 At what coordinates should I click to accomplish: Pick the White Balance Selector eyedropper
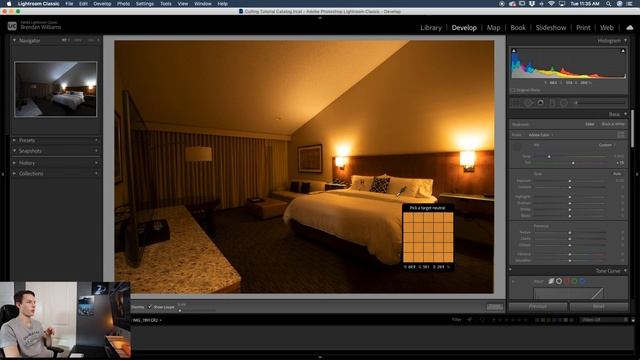click(x=517, y=146)
